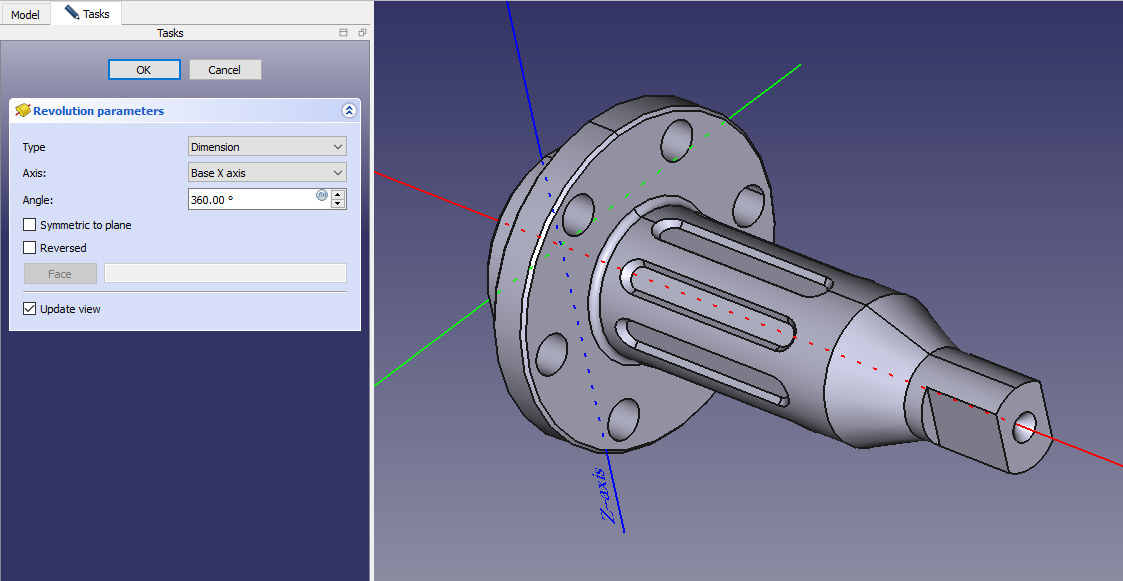Image resolution: width=1123 pixels, height=581 pixels.
Task: Decrease Angle with the down arrow
Action: [338, 204]
